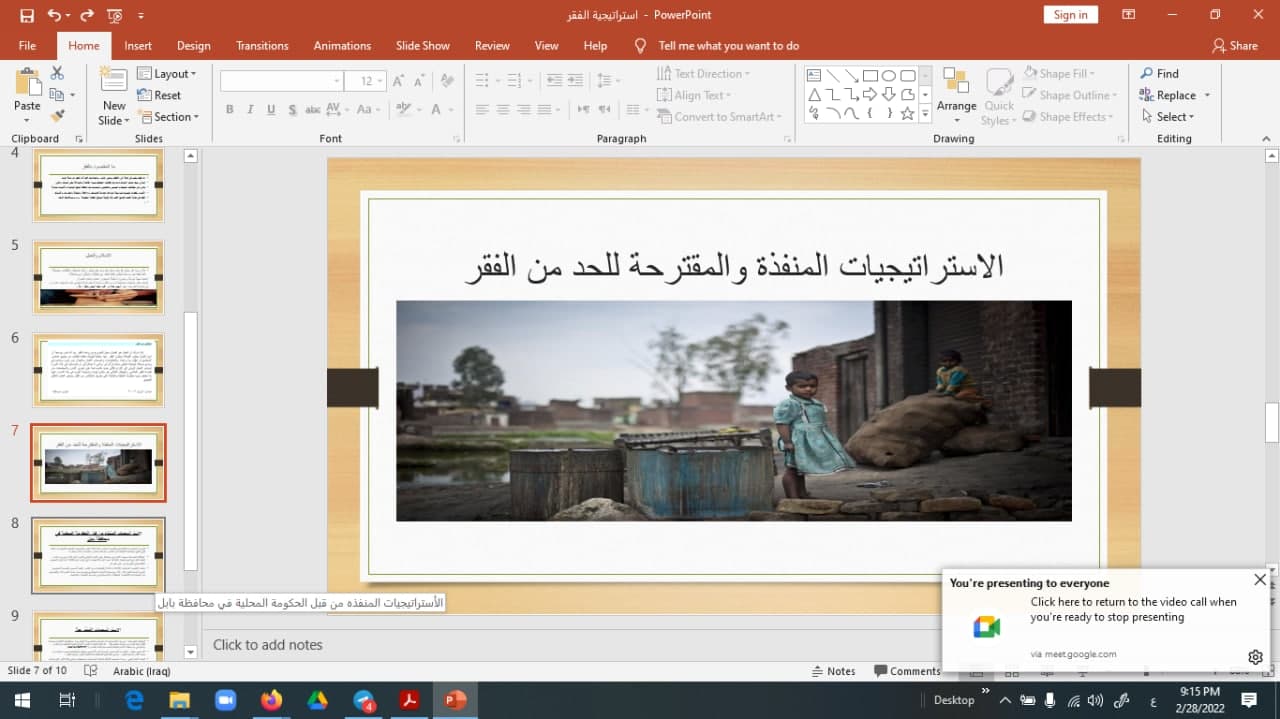Choose the Right Arrow shape

click(870, 94)
